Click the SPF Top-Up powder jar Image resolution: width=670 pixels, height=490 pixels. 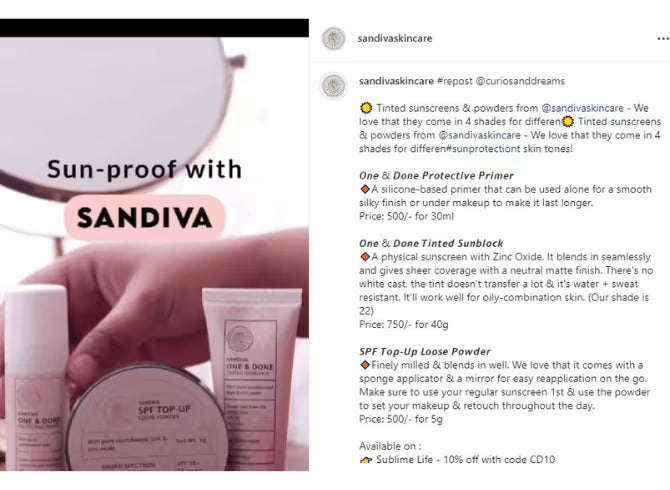(147, 419)
